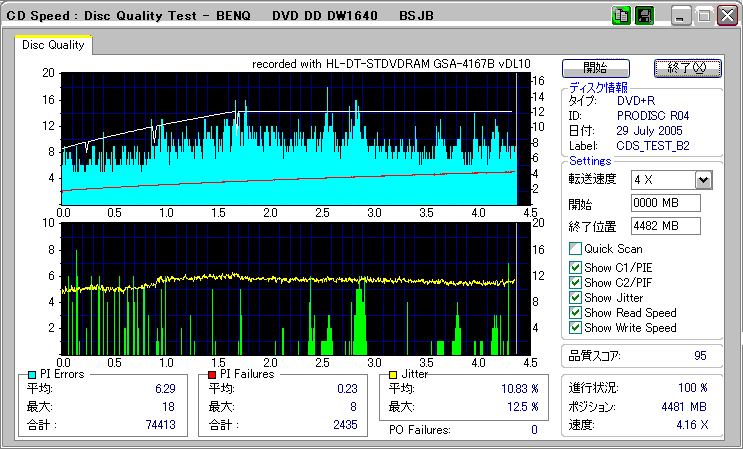Viewport: 743px width, 449px height.
Task: Click the yellow Jitter legend square
Action: tap(394, 374)
